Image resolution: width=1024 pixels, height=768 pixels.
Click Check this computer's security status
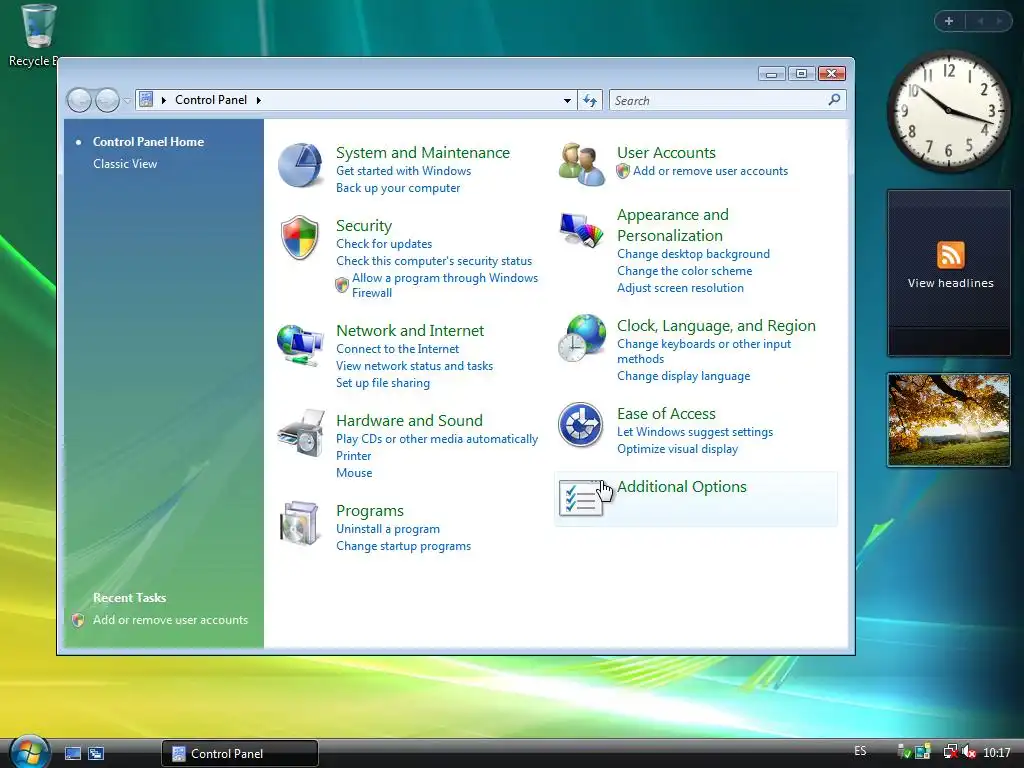[x=434, y=261]
